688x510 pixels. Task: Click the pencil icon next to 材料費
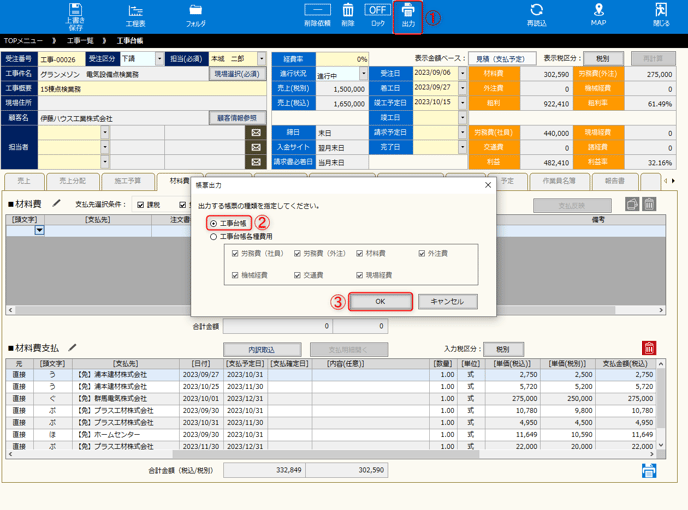coord(57,203)
